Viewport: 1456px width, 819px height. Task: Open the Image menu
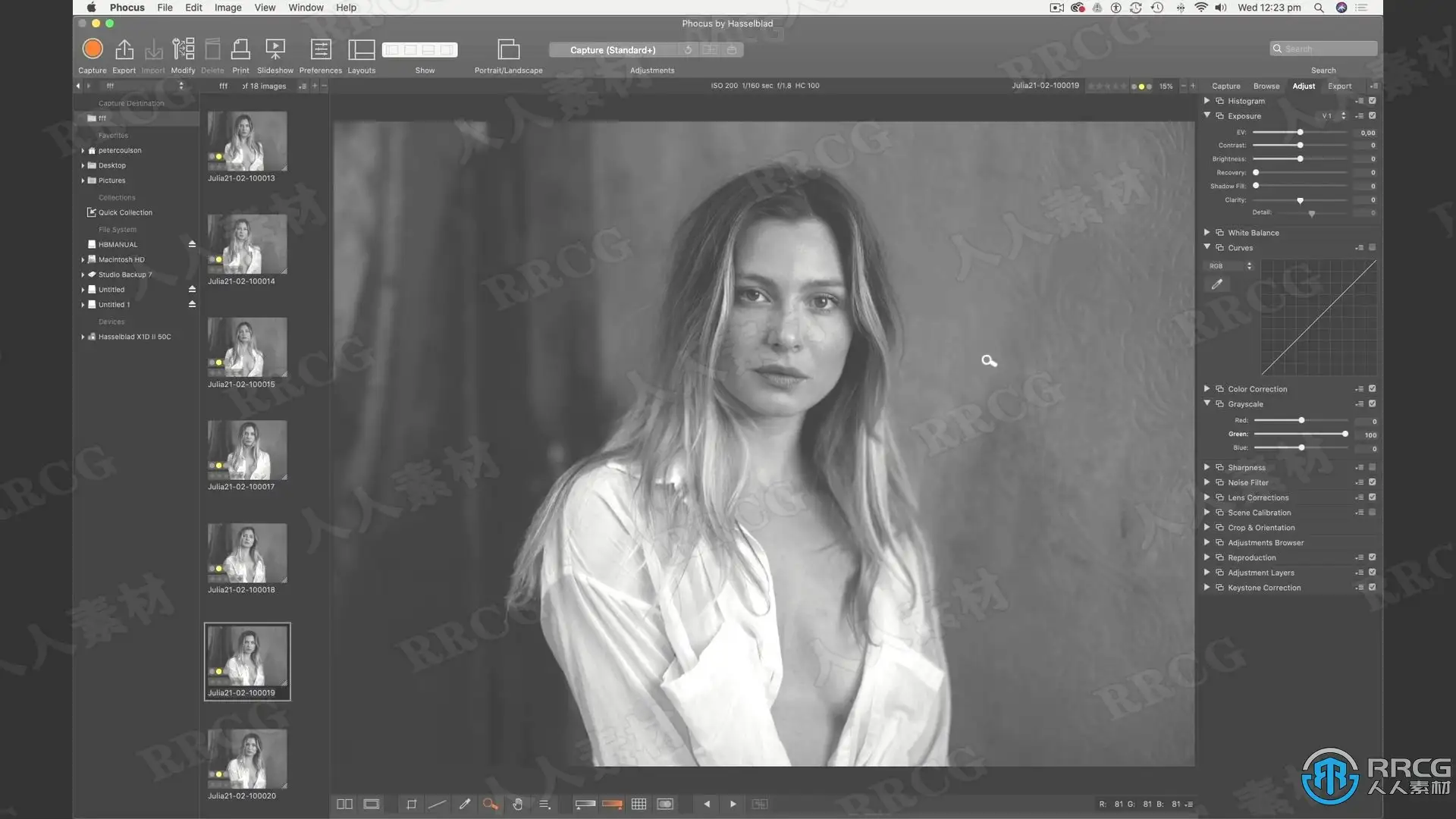click(x=227, y=8)
